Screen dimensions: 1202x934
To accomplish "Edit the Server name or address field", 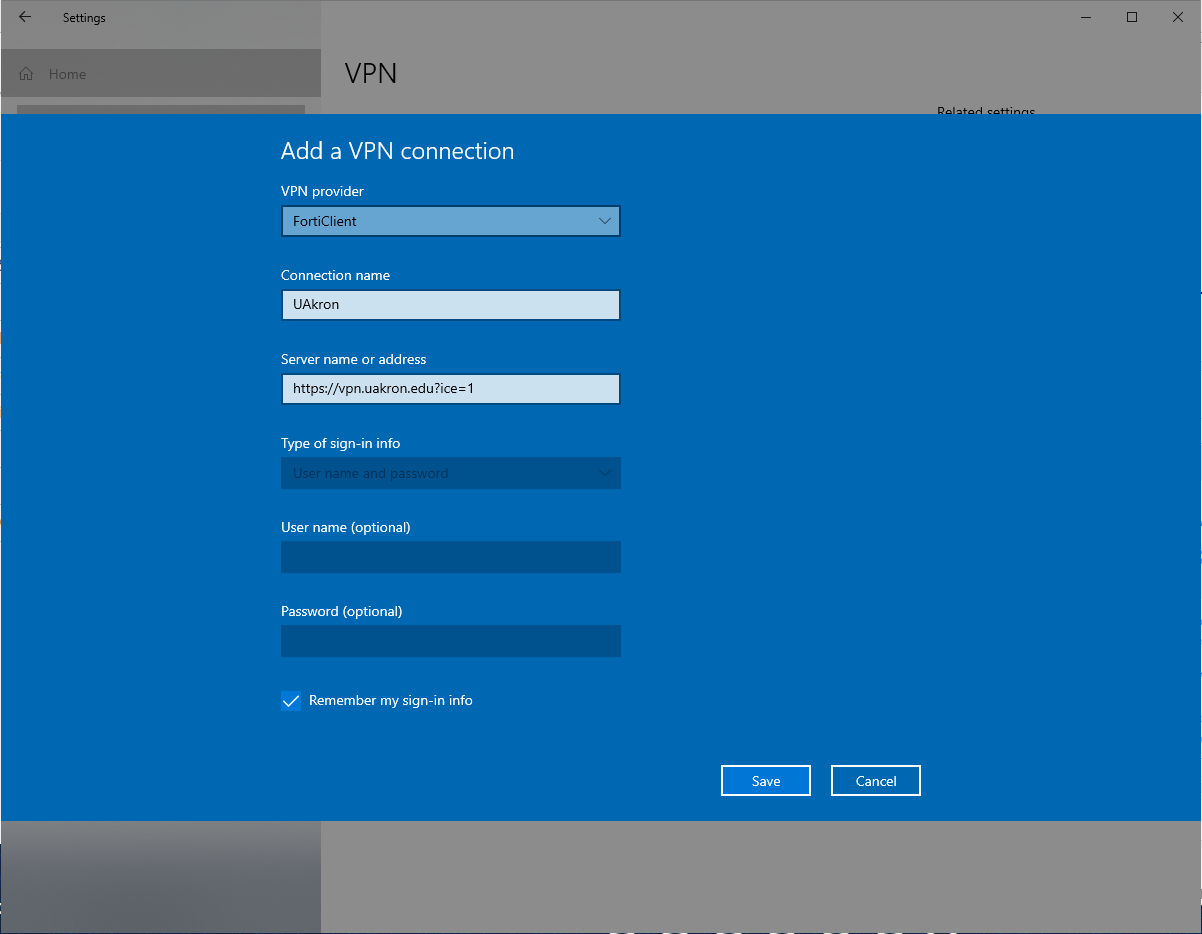I will coord(451,389).
